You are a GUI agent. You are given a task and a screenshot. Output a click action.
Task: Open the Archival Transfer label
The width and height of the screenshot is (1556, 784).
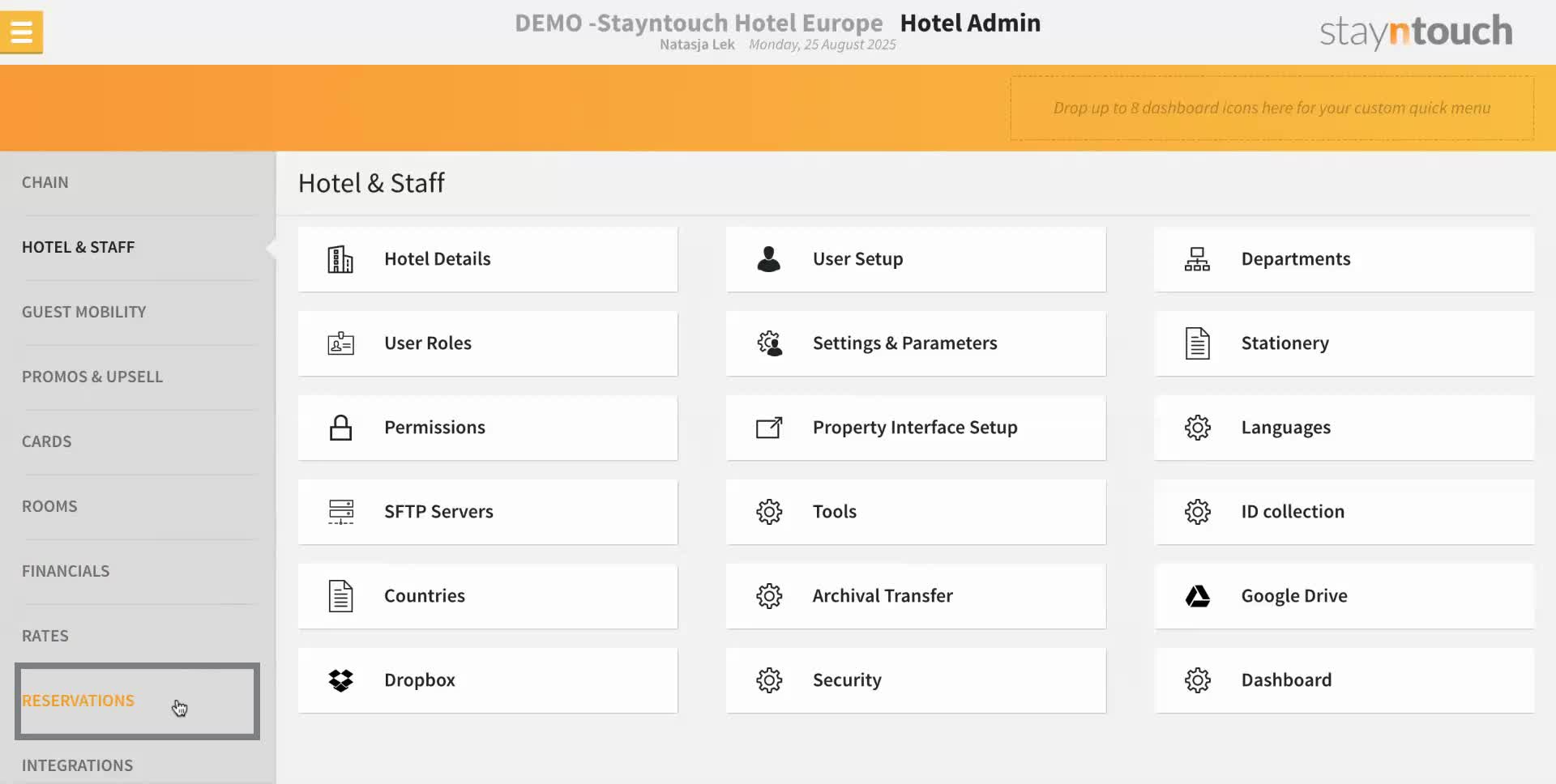[x=883, y=596]
